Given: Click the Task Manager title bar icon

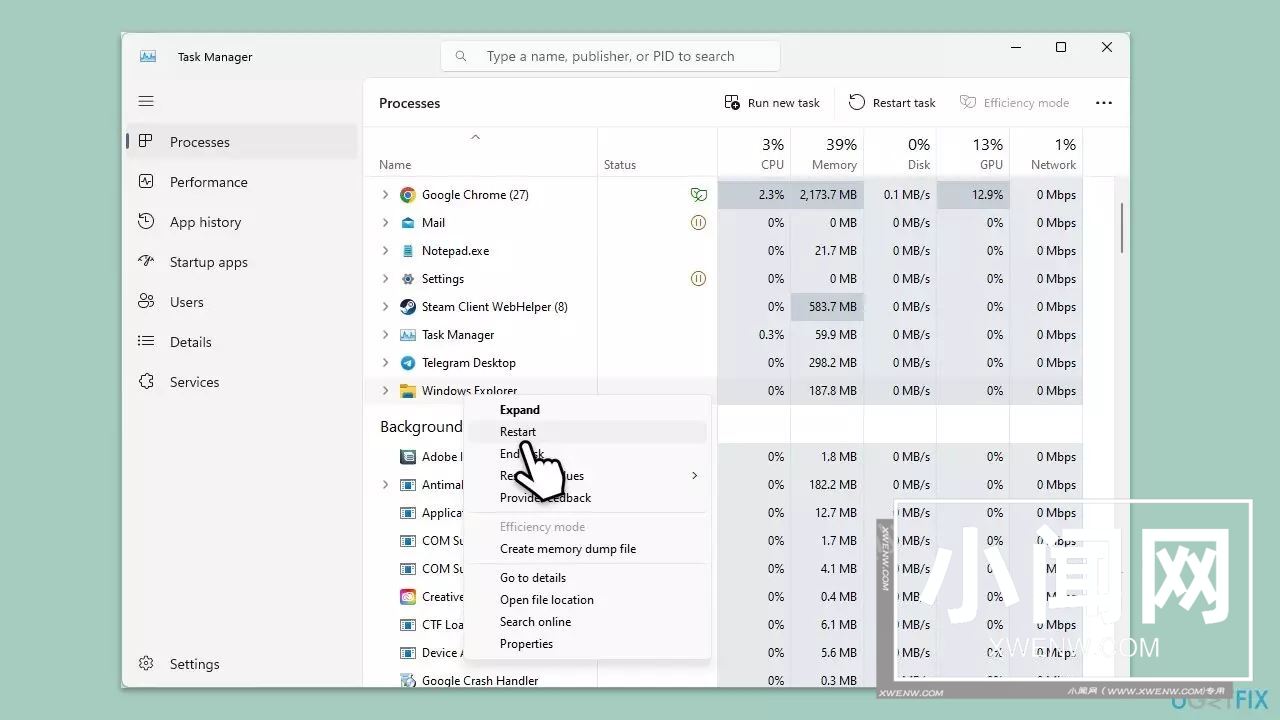Looking at the screenshot, I should coord(148,57).
